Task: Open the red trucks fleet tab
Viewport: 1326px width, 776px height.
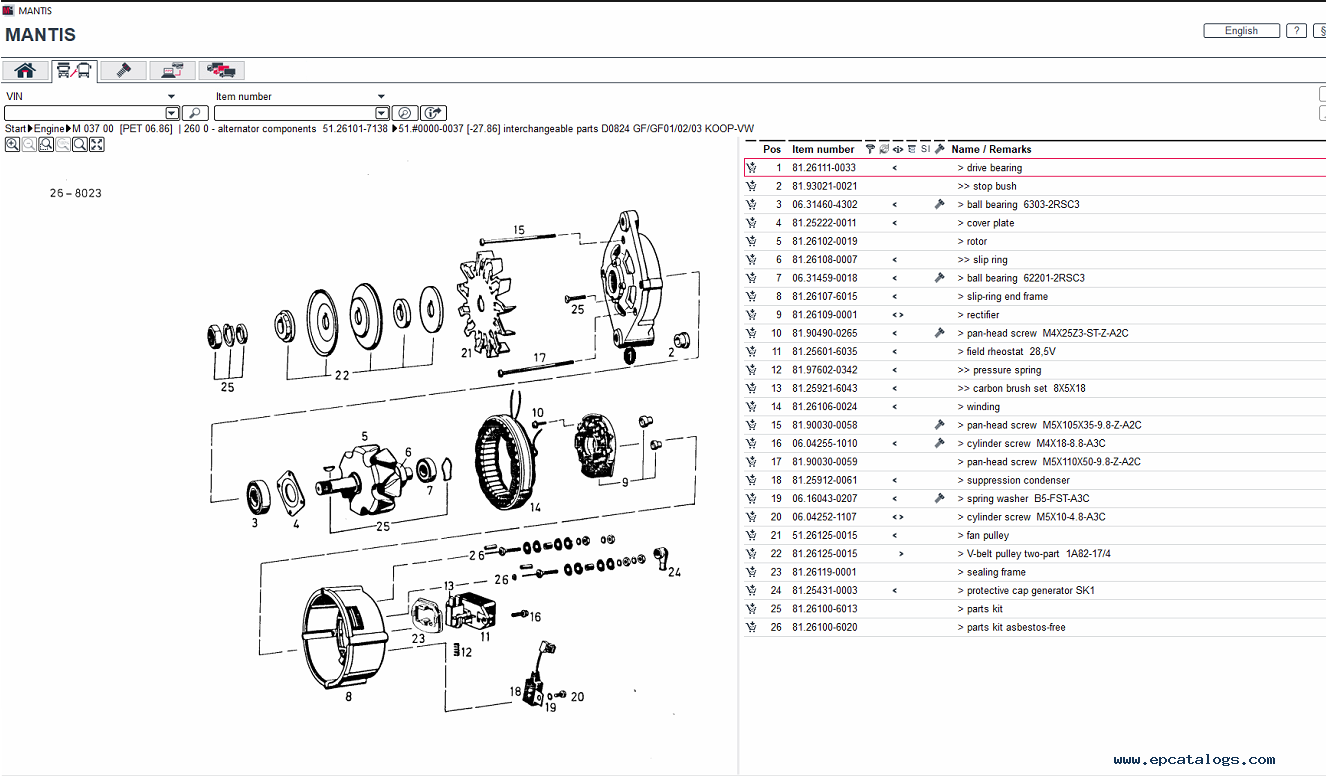Action: (221, 70)
